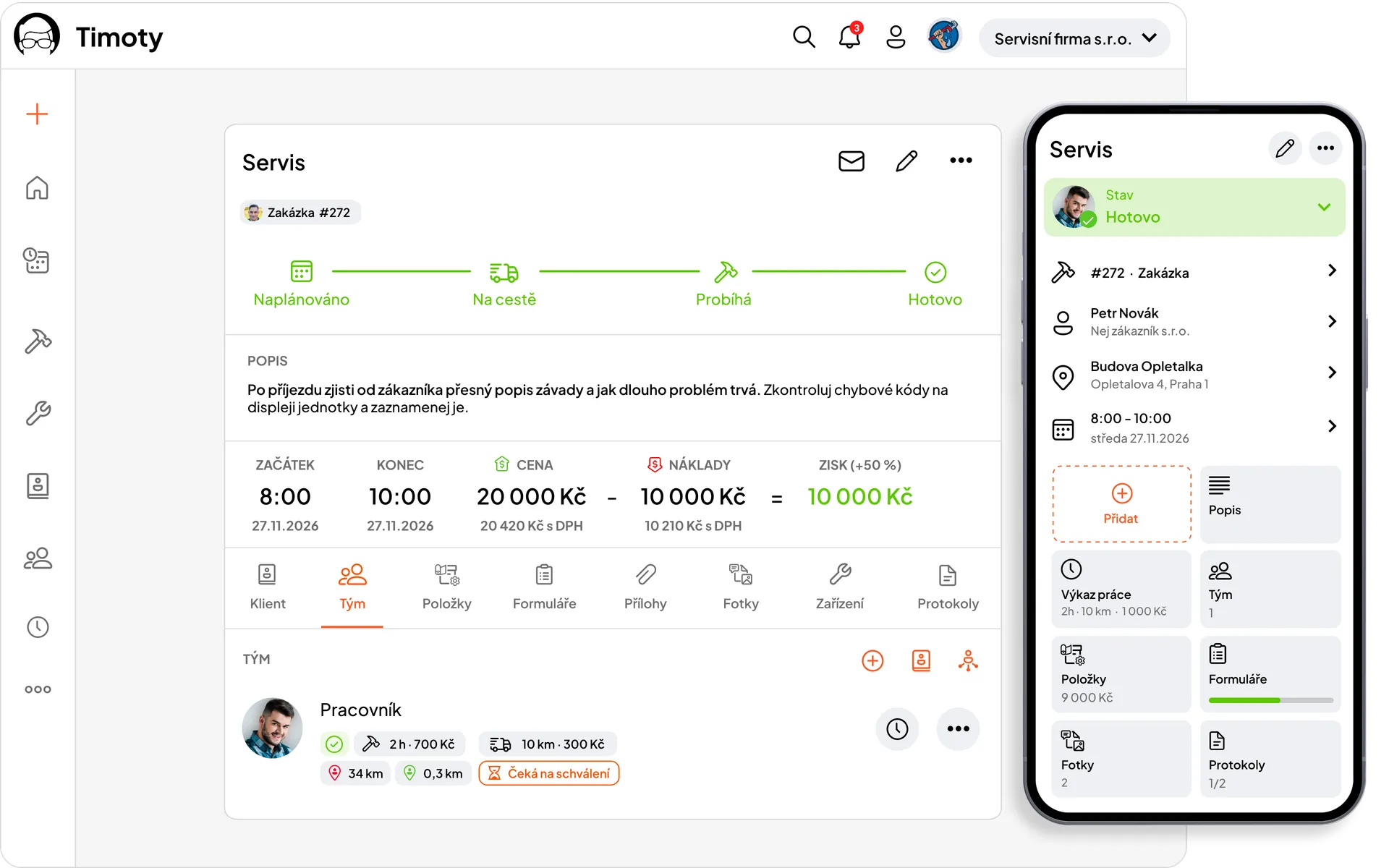Viewport: 1389px width, 868px height.
Task: Toggle the green approval check on Pracovník
Action: [x=334, y=744]
